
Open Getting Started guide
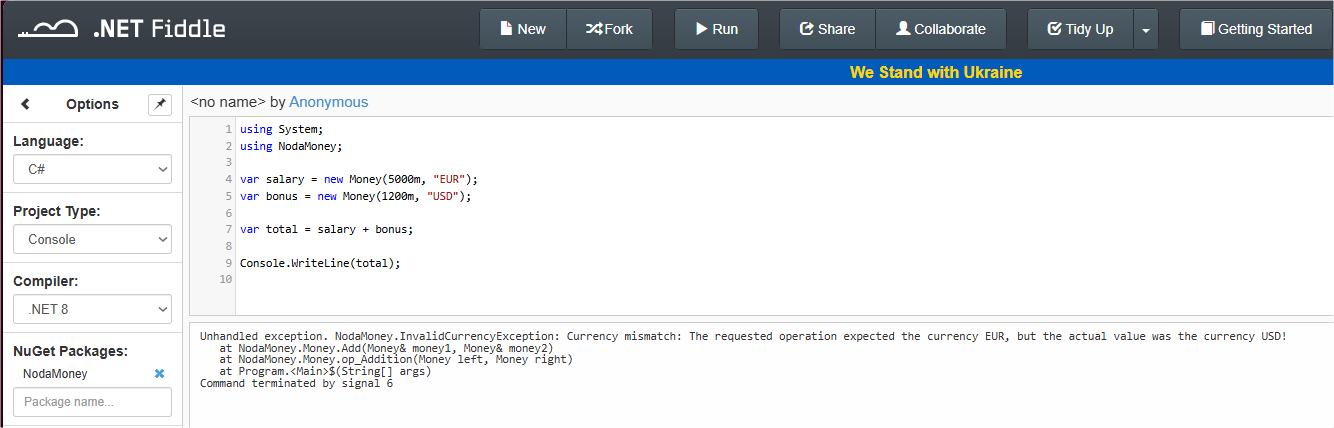[1256, 29]
